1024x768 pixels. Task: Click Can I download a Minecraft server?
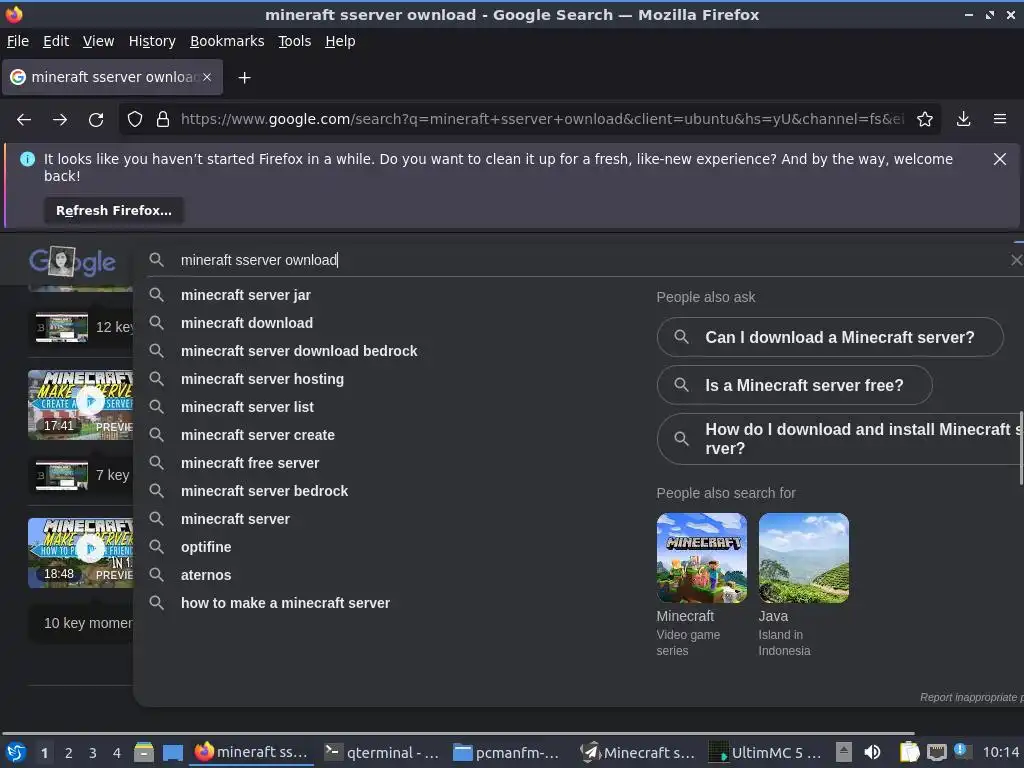830,338
